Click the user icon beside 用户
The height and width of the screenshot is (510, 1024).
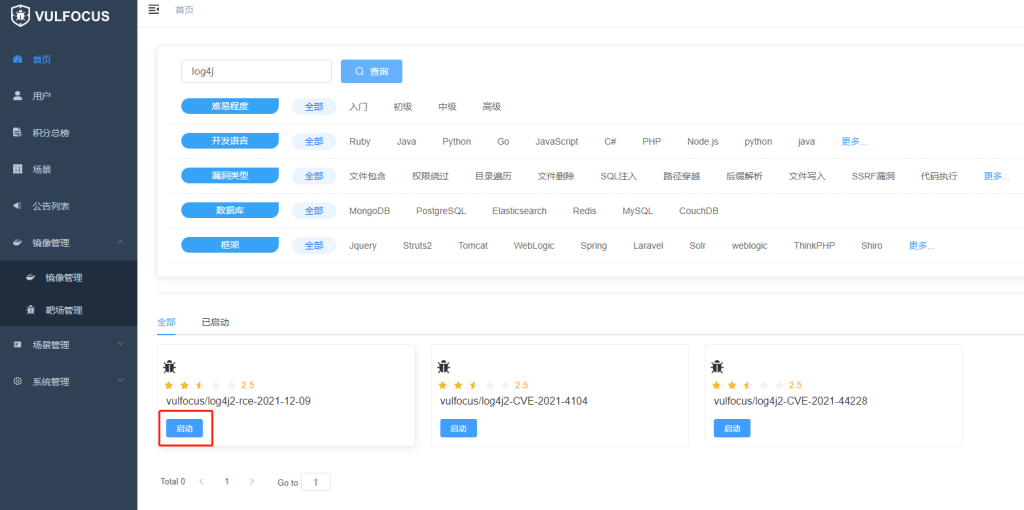[18, 96]
